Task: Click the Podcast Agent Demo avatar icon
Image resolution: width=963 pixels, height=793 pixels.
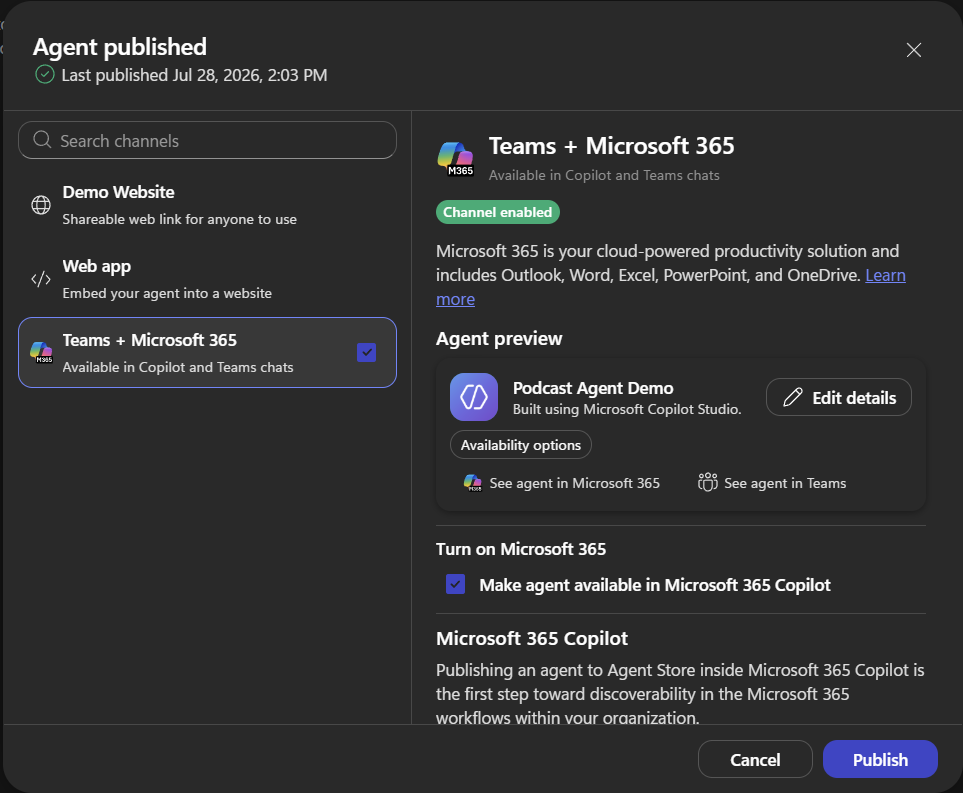Action: point(474,397)
